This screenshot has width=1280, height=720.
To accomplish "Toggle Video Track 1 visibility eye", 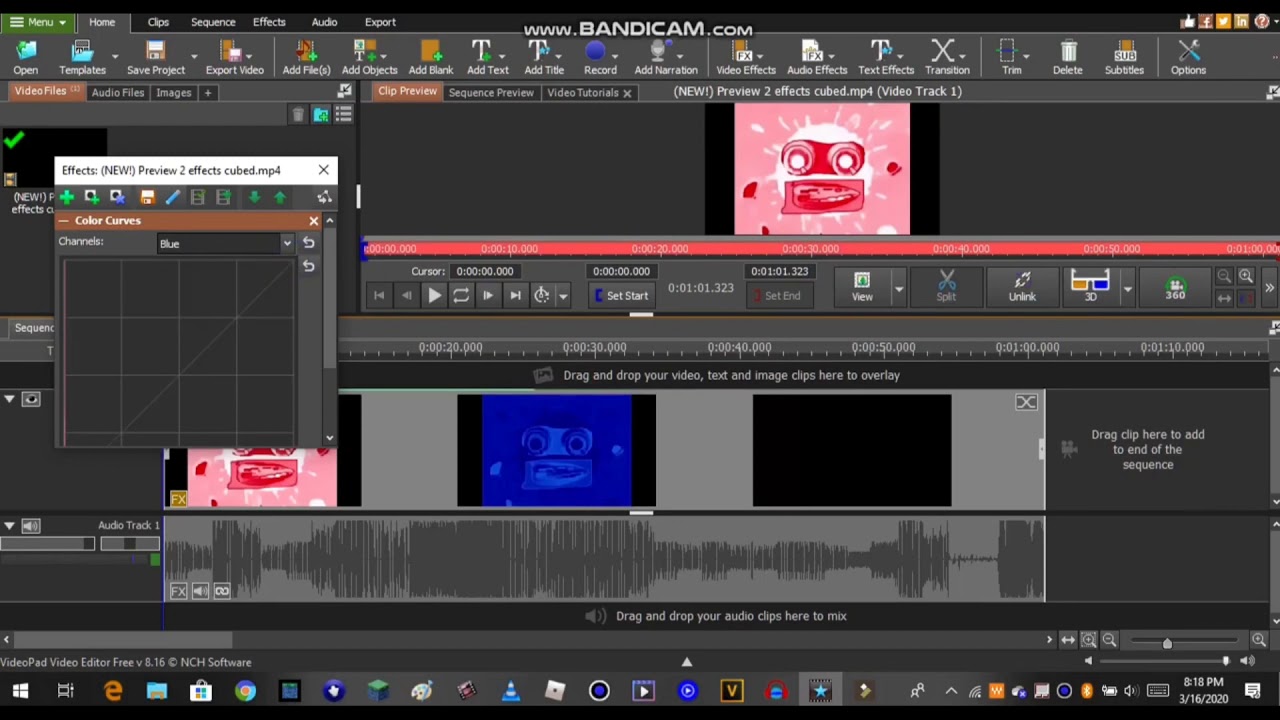I will (31, 400).
